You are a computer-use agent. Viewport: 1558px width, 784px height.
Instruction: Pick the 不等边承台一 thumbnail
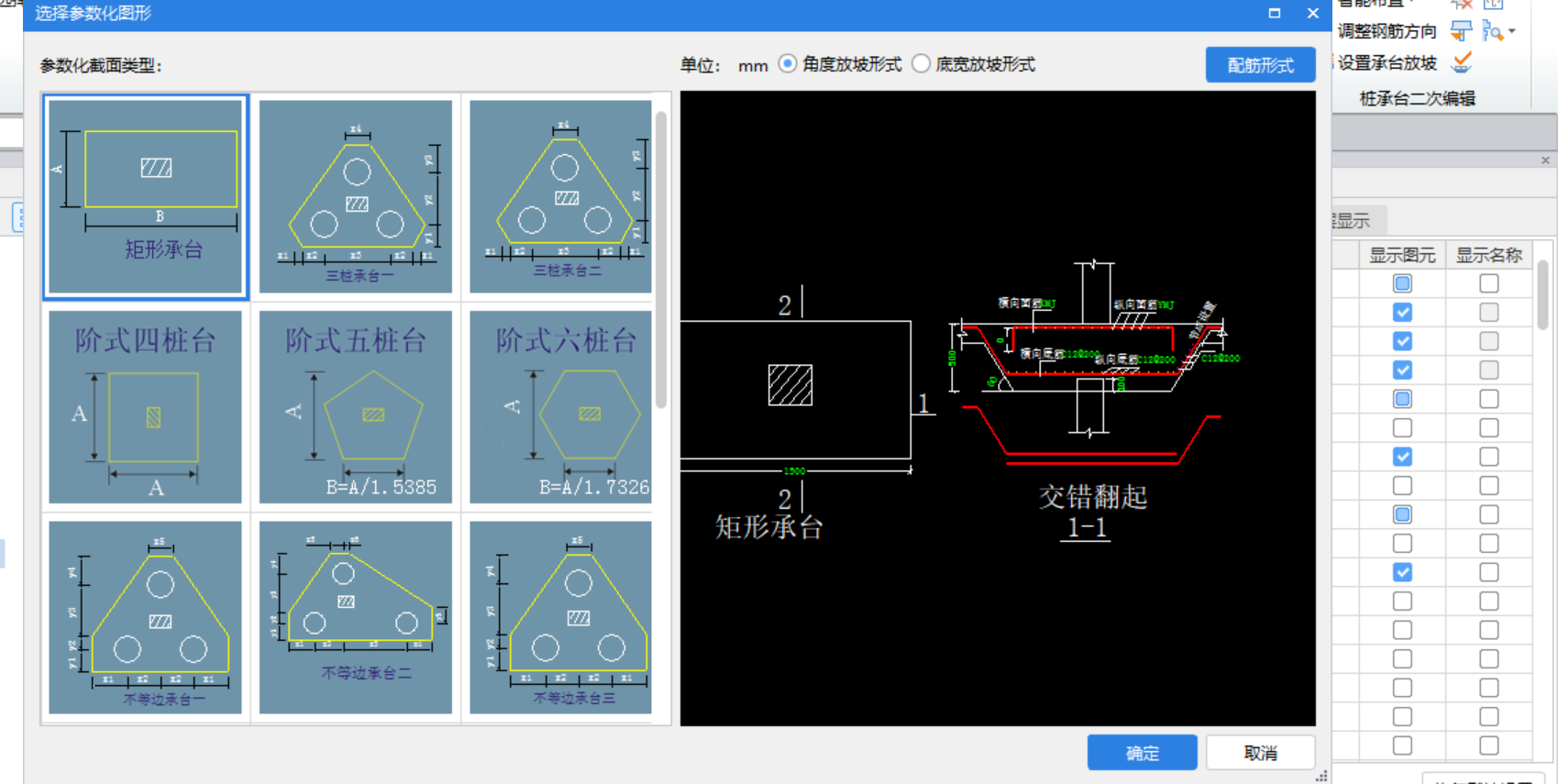pos(145,617)
